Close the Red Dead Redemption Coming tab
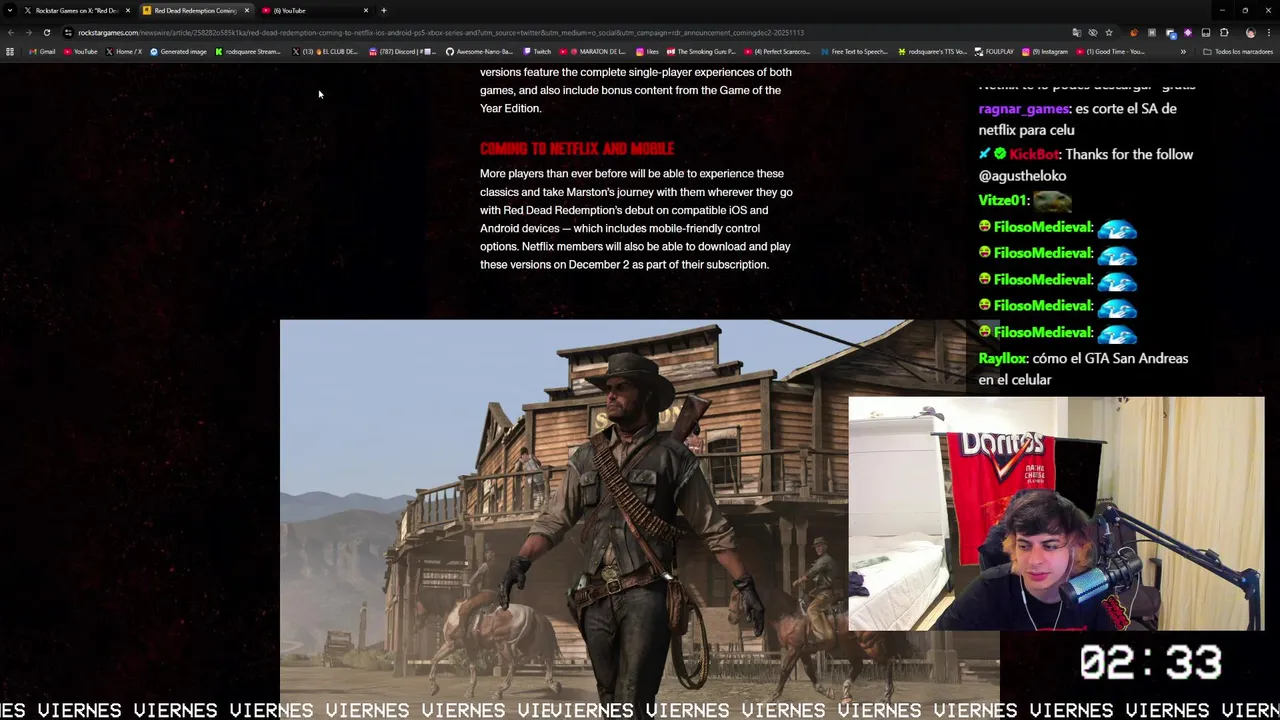The image size is (1280, 720). click(x=246, y=10)
